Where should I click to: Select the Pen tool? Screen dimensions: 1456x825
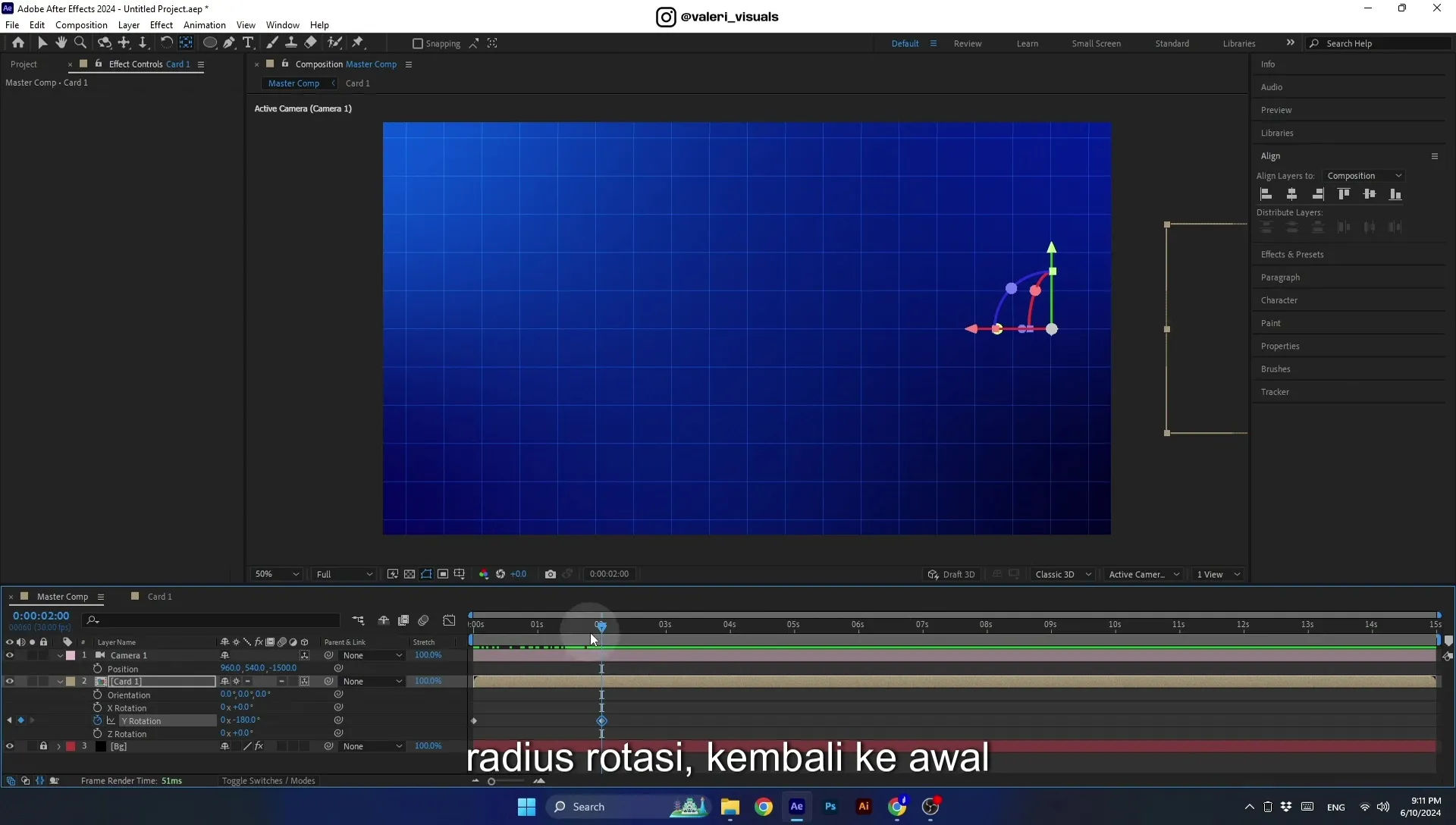click(x=229, y=43)
